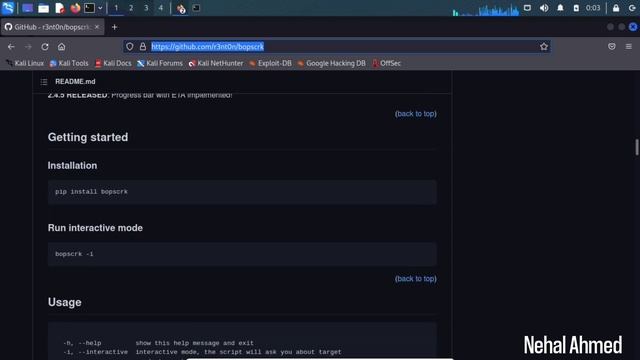Open the Firefox hamburger application menu
This screenshot has height=360, width=640.
click(629, 47)
